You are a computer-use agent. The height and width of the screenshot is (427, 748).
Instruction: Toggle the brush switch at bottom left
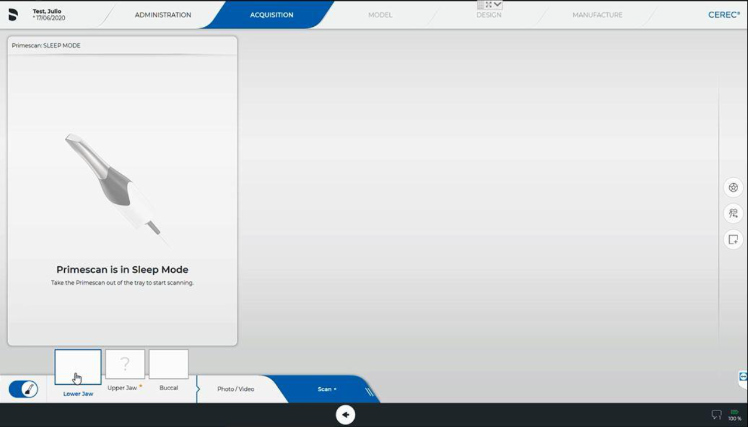point(23,389)
